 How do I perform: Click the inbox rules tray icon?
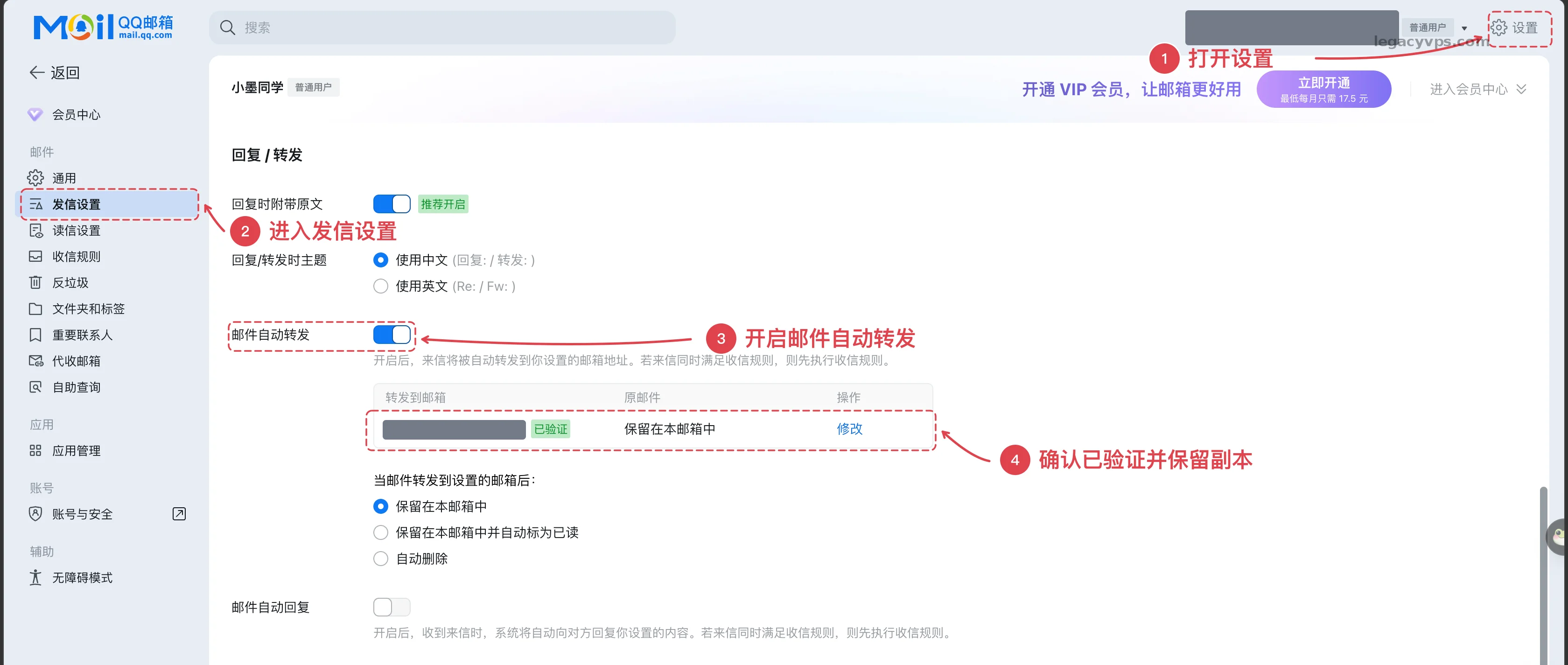pos(35,256)
